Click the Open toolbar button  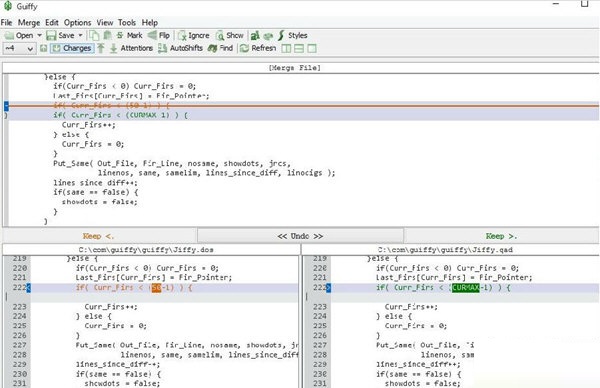click(19, 36)
